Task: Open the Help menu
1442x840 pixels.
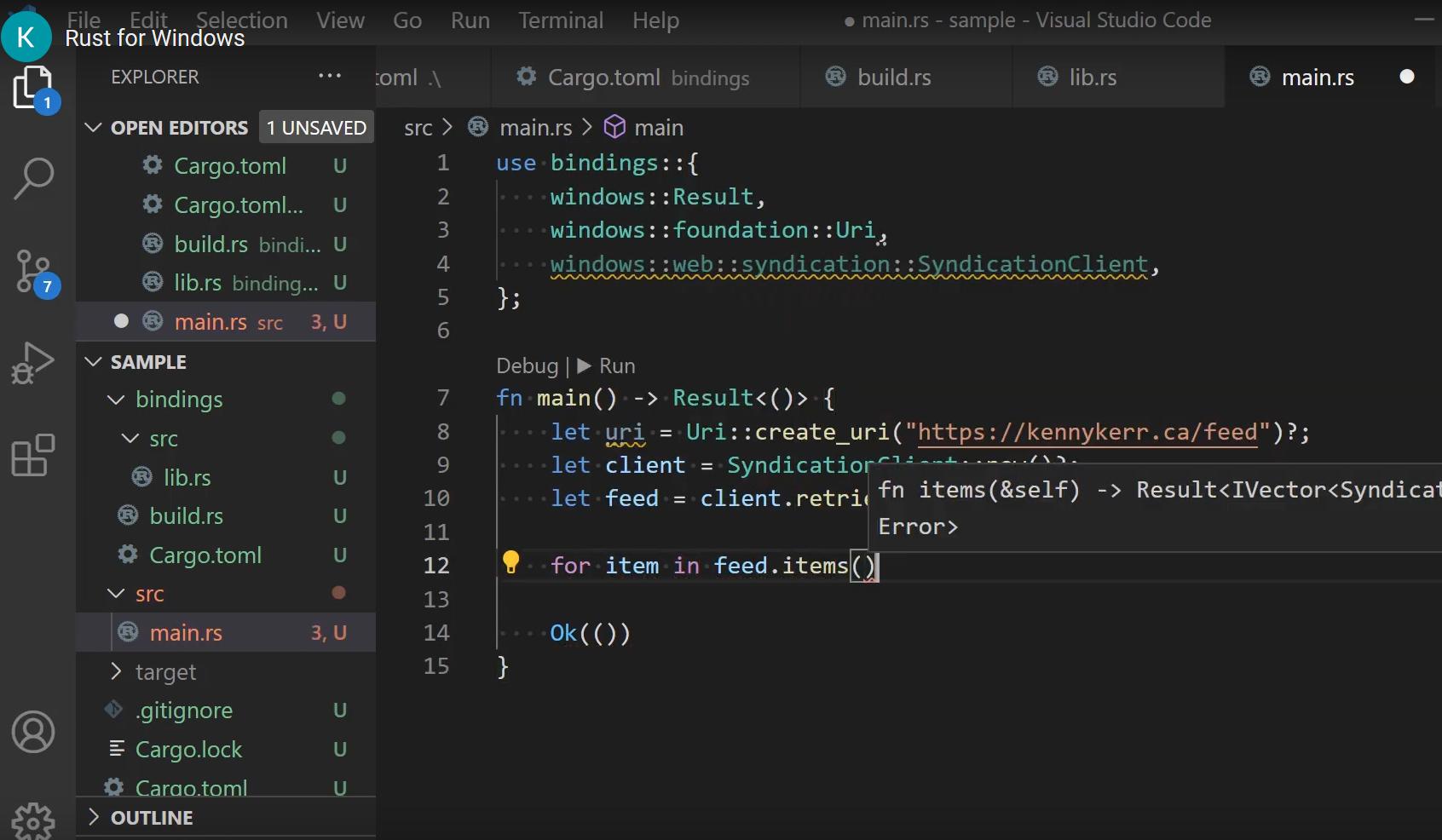Action: tap(655, 20)
